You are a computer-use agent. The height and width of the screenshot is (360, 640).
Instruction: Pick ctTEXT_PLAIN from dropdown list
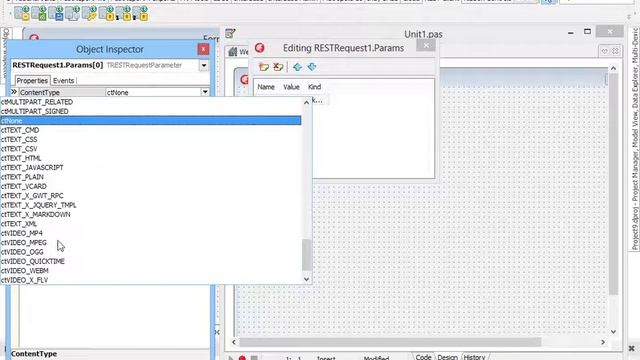tap(151, 177)
